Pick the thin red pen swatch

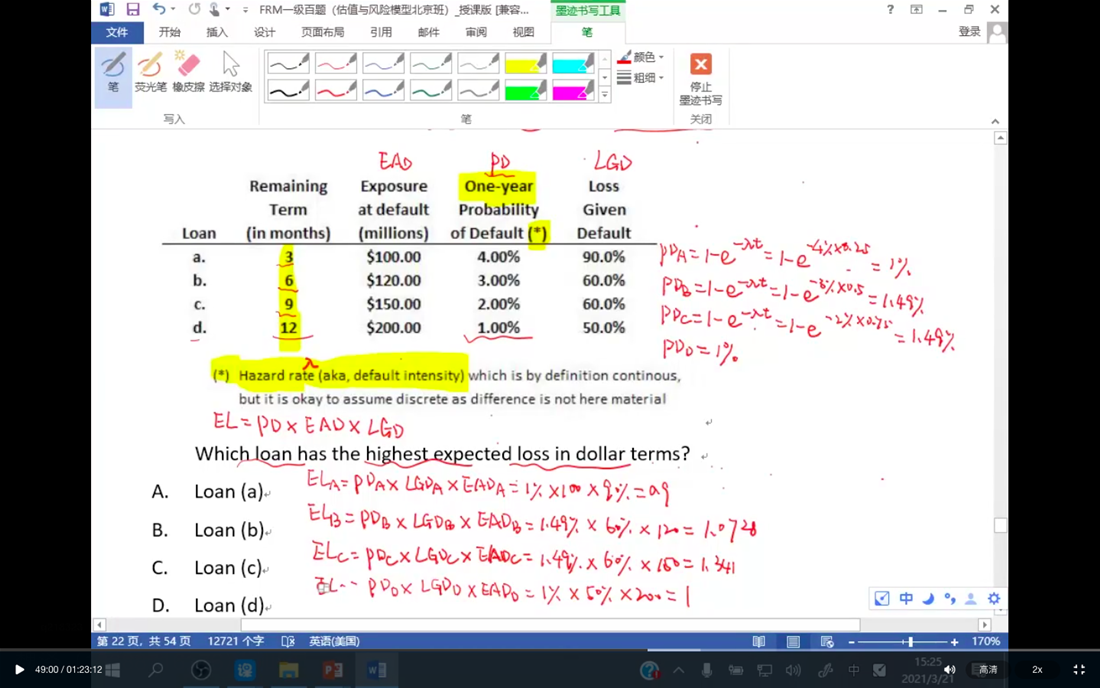(335, 64)
